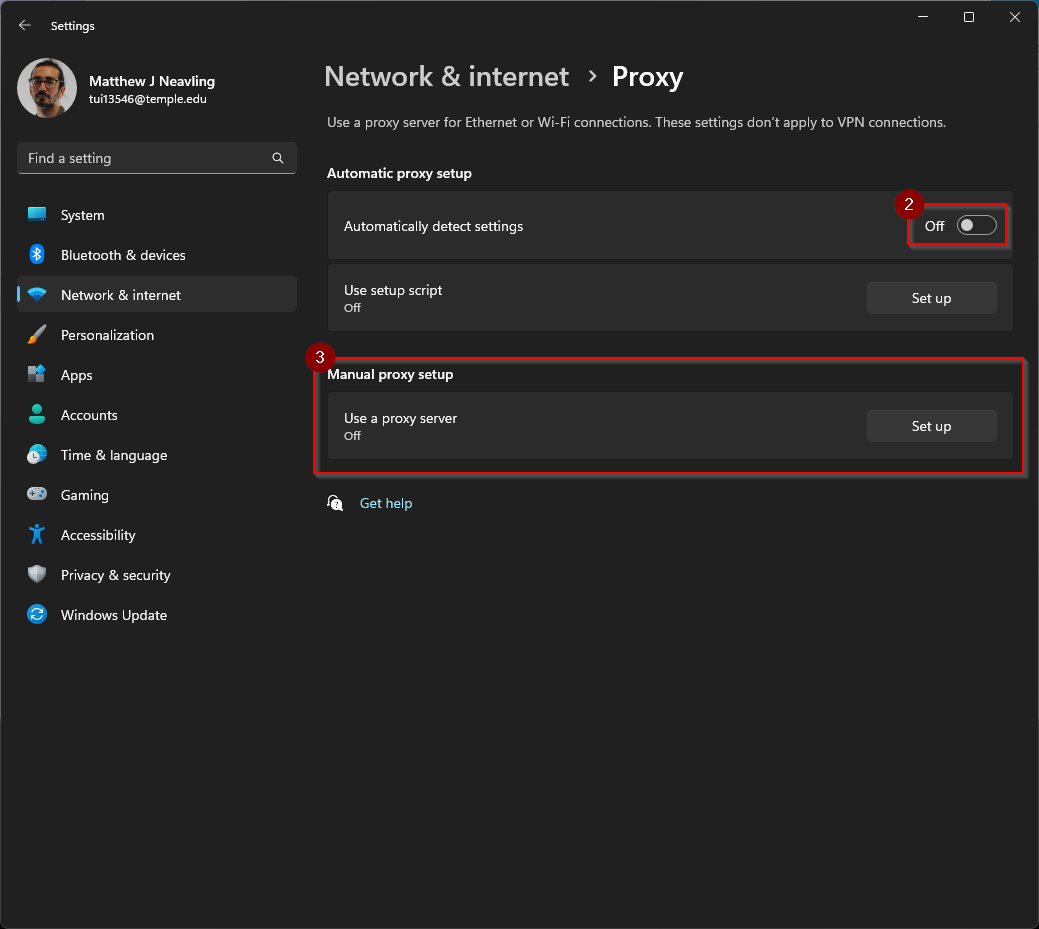This screenshot has width=1039, height=929.
Task: Toggle Automatically detect settings switch
Action: click(976, 225)
